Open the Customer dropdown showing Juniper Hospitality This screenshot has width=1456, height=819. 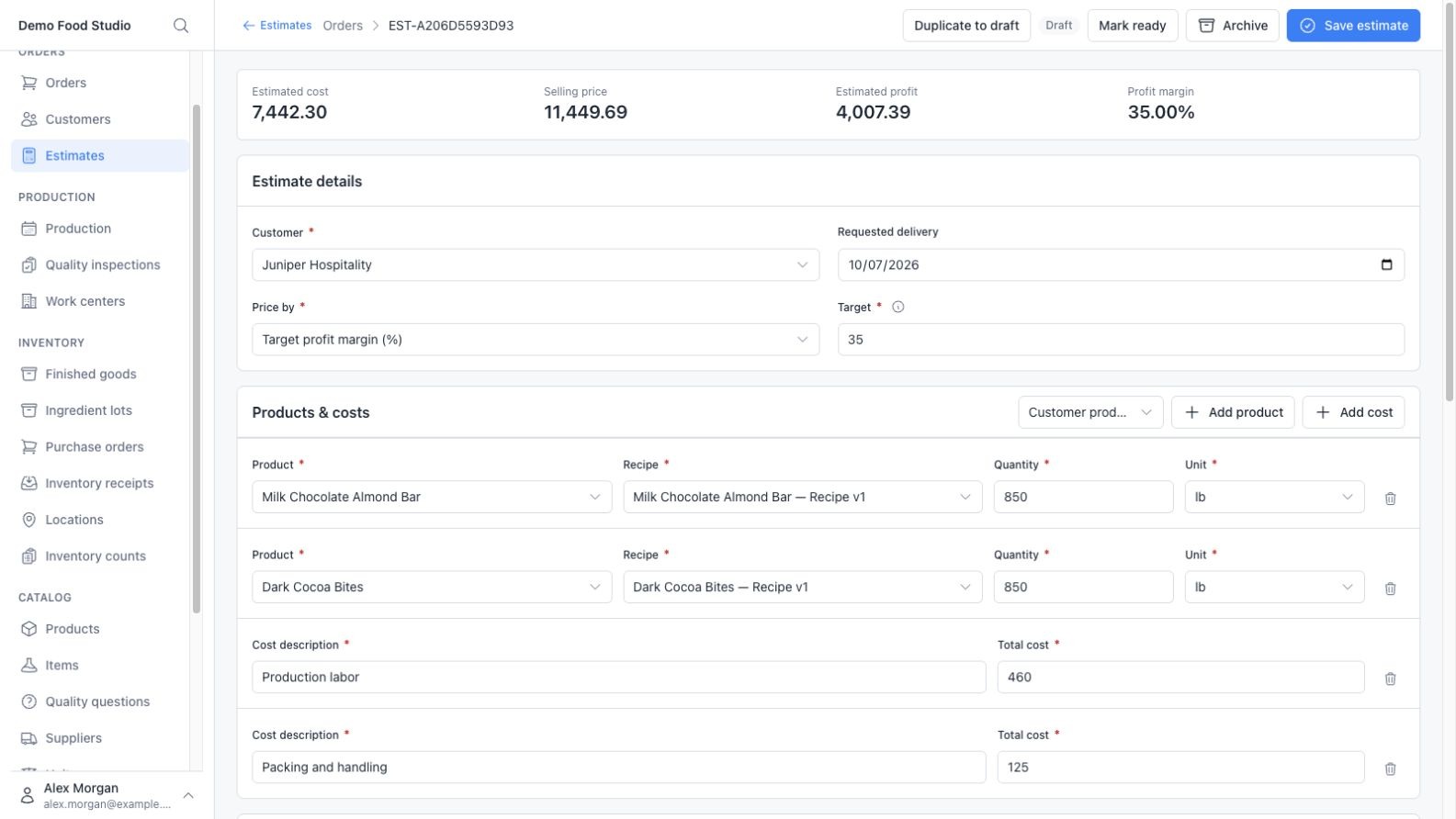point(536,264)
